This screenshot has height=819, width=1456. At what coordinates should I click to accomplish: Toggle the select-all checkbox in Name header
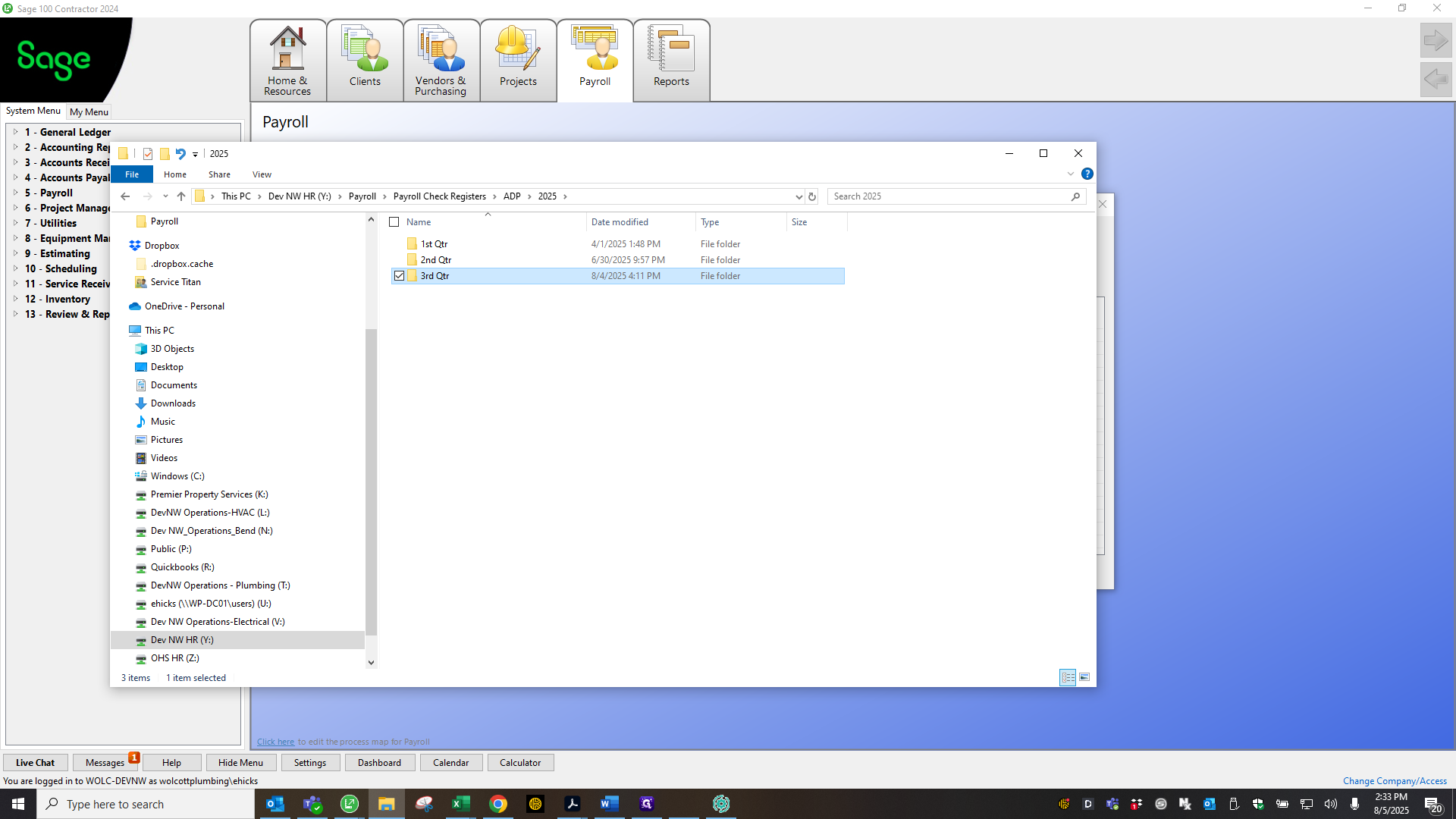pyautogui.click(x=394, y=222)
